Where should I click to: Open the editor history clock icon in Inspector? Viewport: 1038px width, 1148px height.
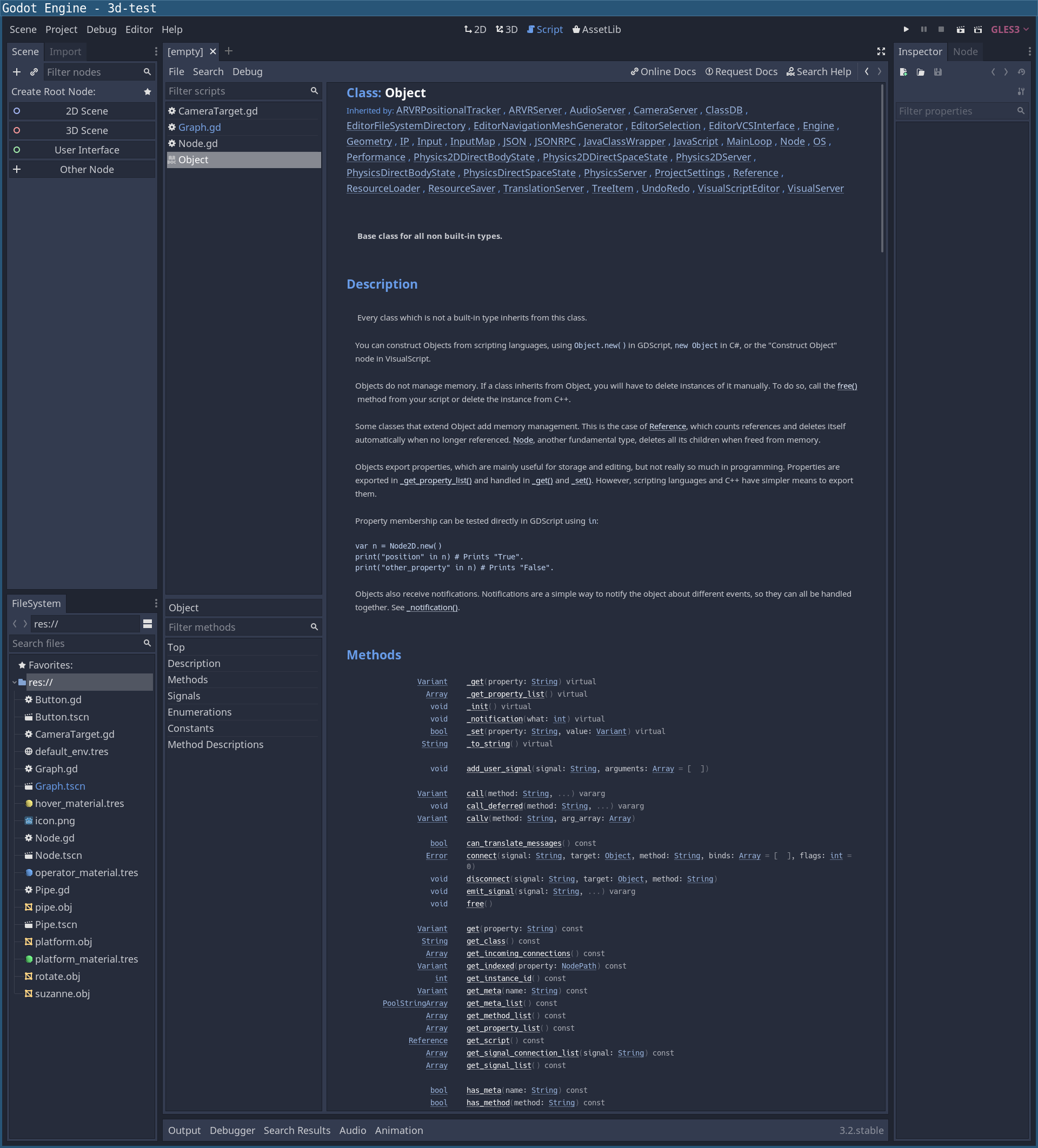1021,72
